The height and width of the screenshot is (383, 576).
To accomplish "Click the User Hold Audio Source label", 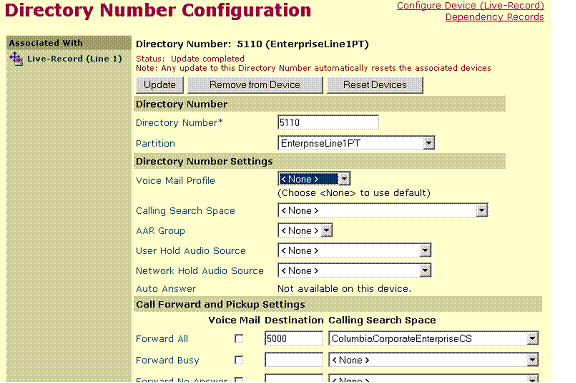I will tap(191, 251).
